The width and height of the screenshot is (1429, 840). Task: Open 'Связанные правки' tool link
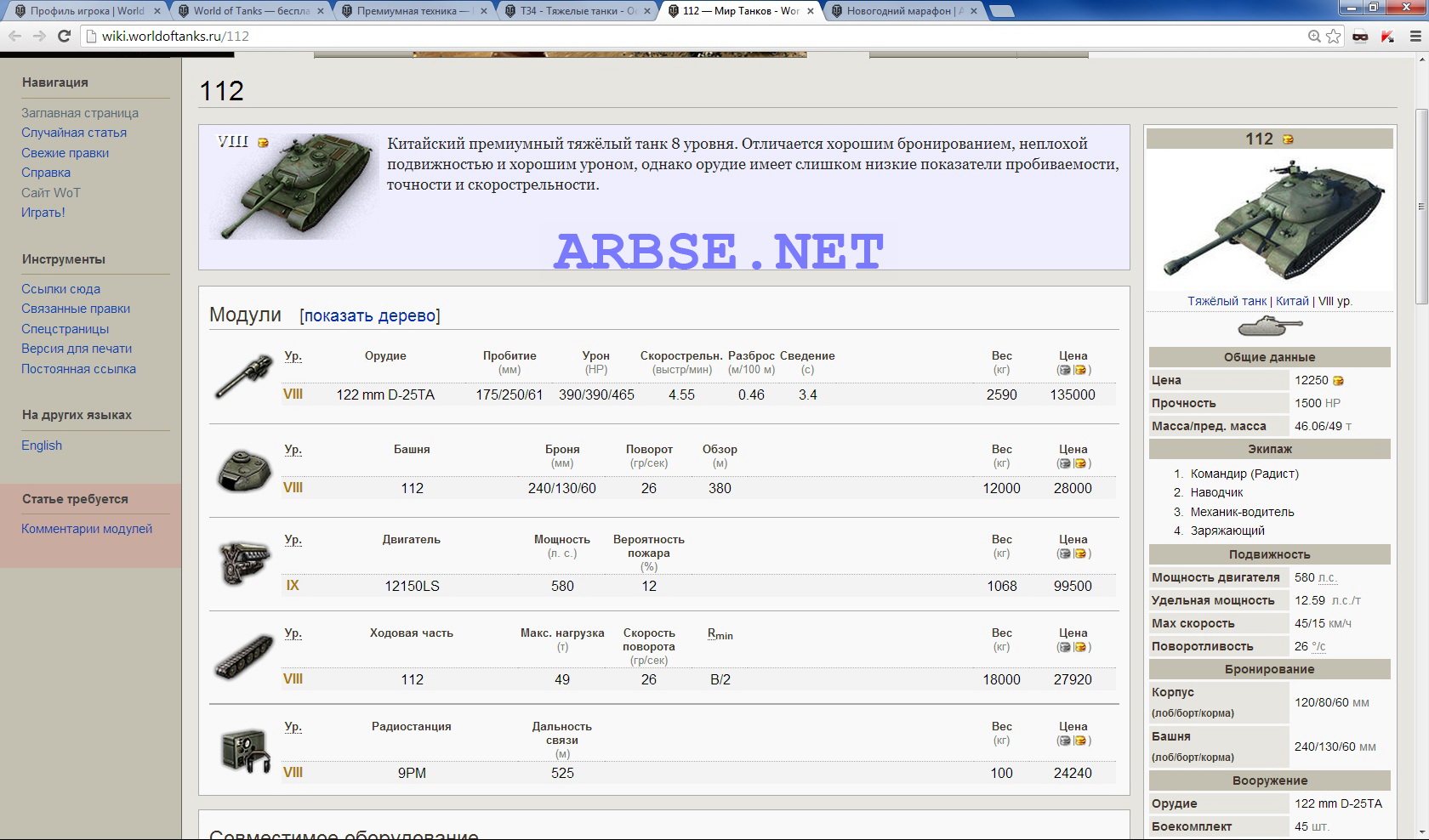click(76, 309)
